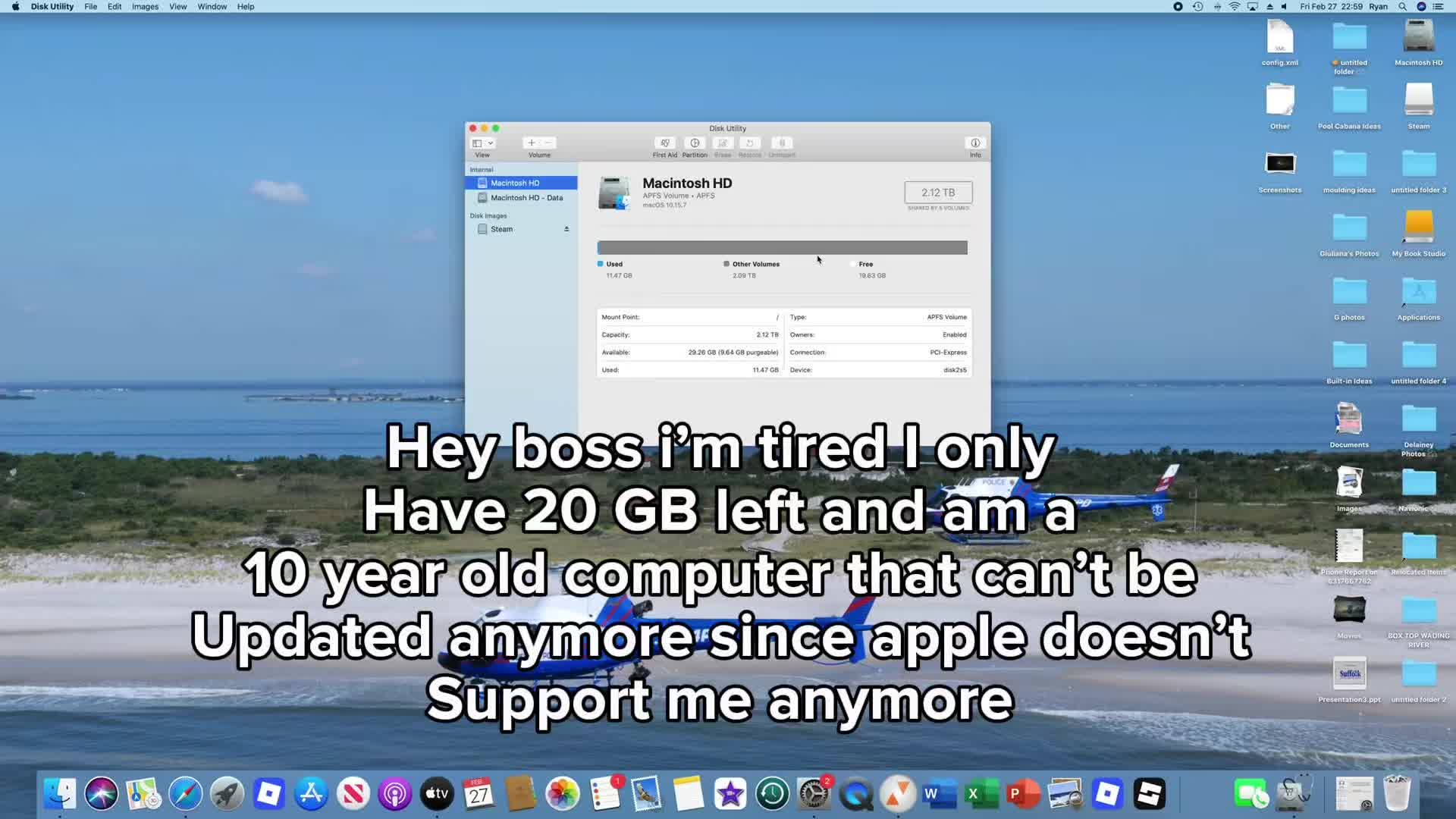Select the My Book Studio drive on desktop
Image resolution: width=1456 pixels, height=819 pixels.
[1419, 228]
